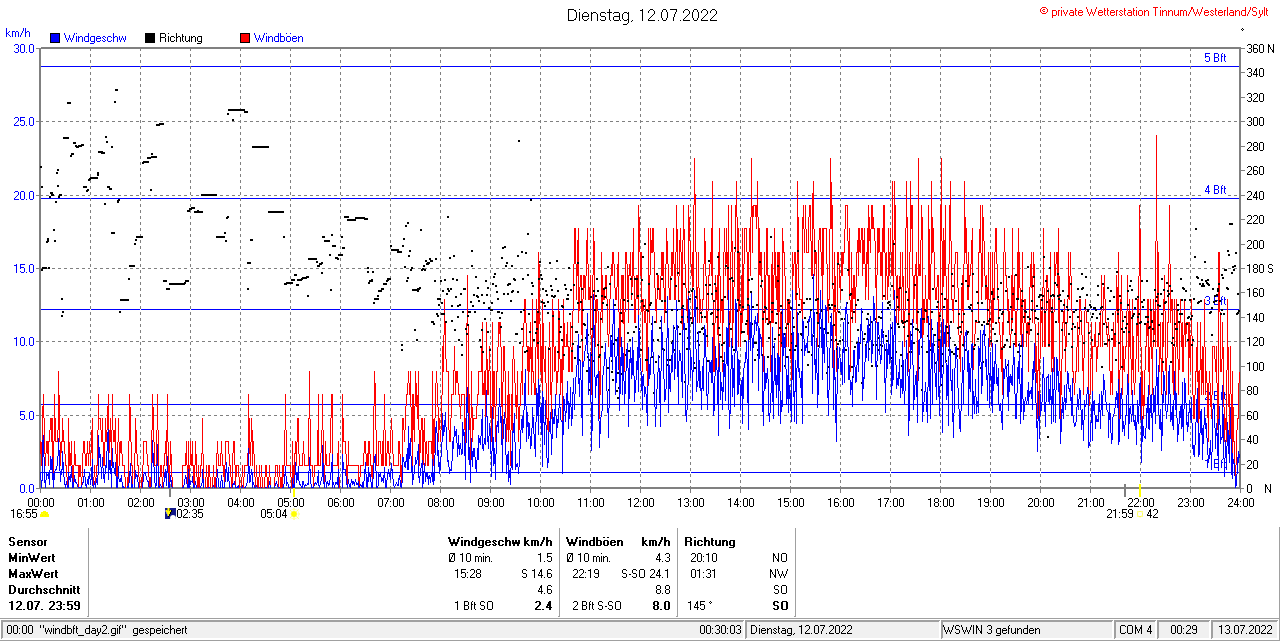Click the moonset icon beside 02:35

pyautogui.click(x=169, y=514)
